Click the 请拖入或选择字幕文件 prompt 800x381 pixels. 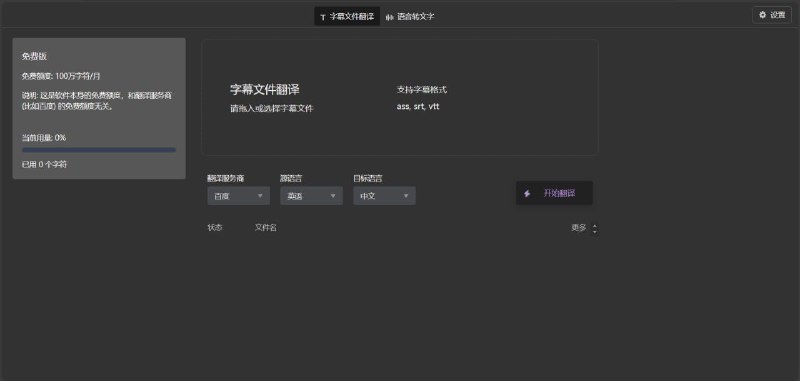[272, 109]
